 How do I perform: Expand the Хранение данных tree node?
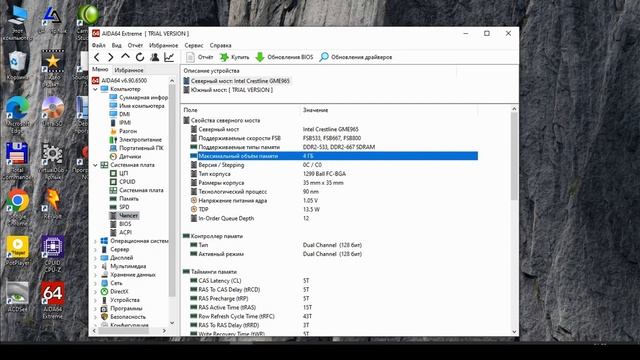(x=95, y=275)
